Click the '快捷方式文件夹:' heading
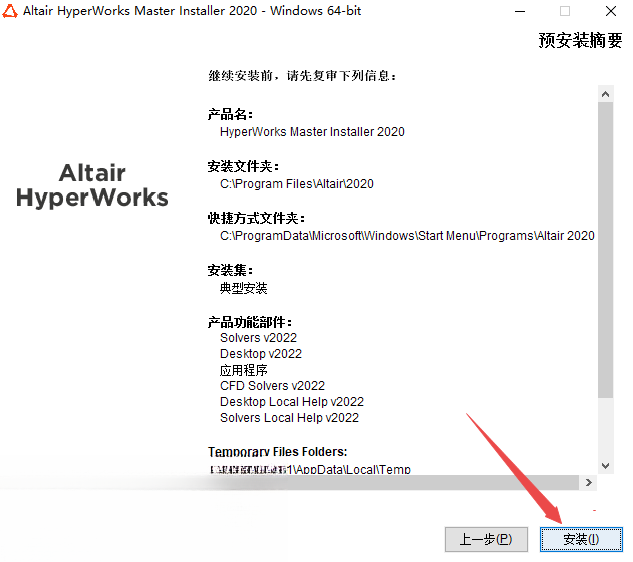This screenshot has width=633, height=562. coord(256,218)
